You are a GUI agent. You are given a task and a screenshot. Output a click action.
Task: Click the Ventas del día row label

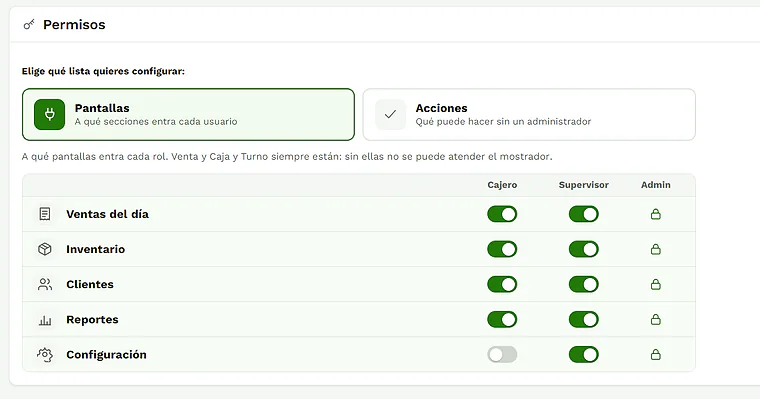click(x=108, y=214)
